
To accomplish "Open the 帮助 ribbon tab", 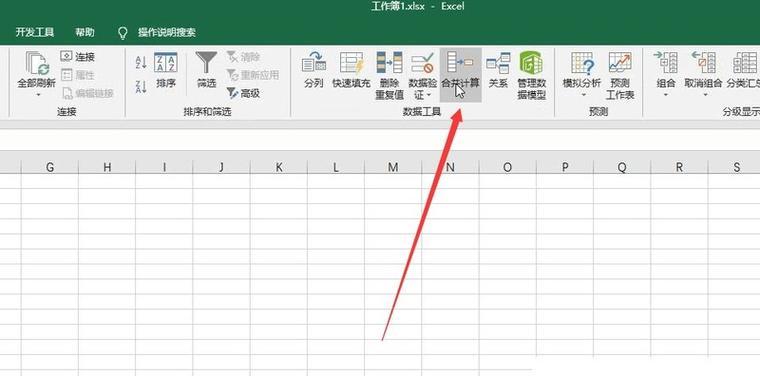I will (x=85, y=32).
